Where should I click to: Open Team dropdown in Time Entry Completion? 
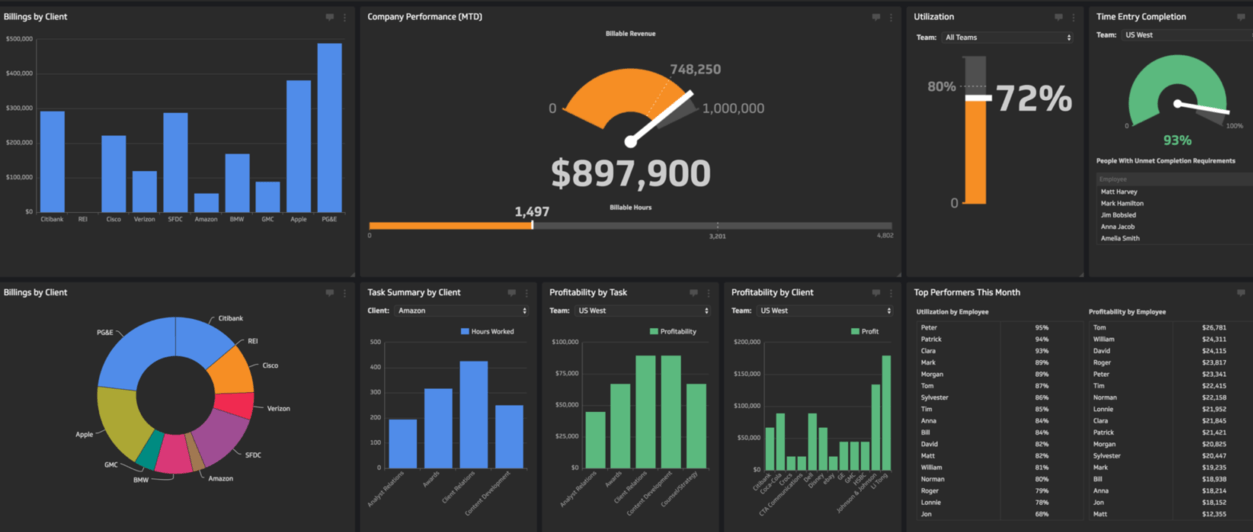(1183, 35)
